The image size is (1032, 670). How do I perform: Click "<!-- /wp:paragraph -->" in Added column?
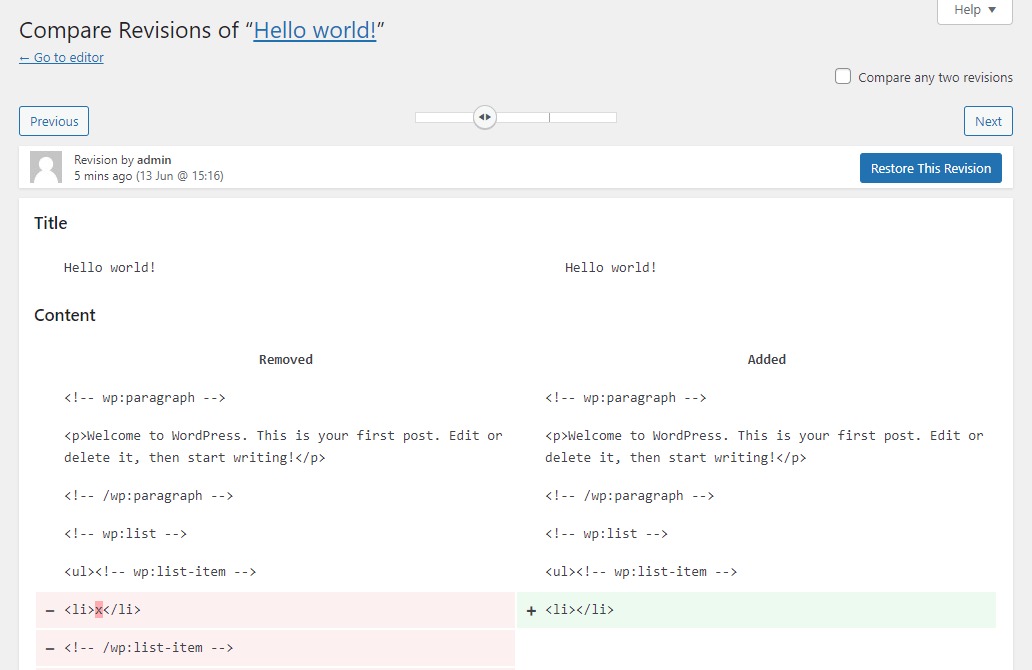coord(629,496)
